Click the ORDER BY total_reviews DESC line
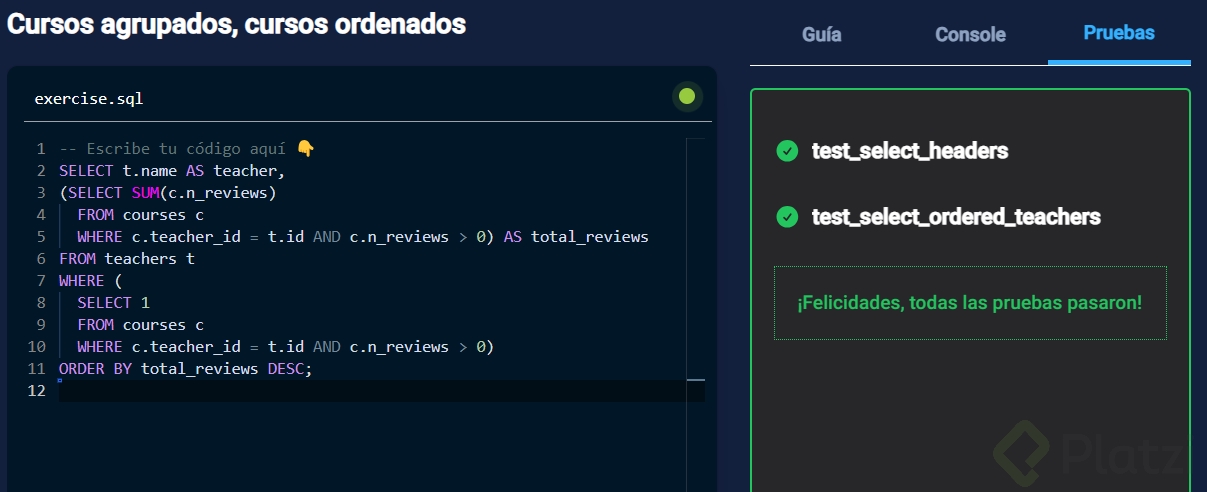Screen dimensions: 1207x492 click(186, 369)
